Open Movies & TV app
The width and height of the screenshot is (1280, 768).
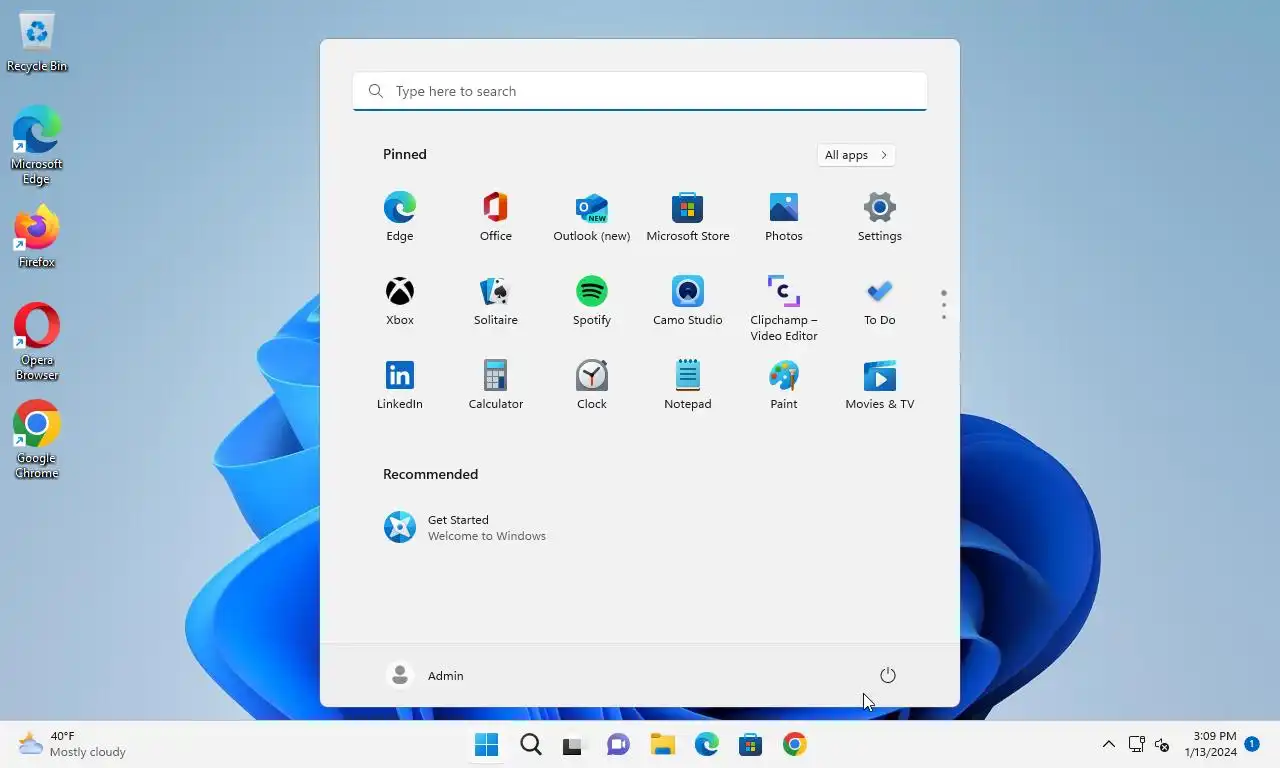pos(880,385)
